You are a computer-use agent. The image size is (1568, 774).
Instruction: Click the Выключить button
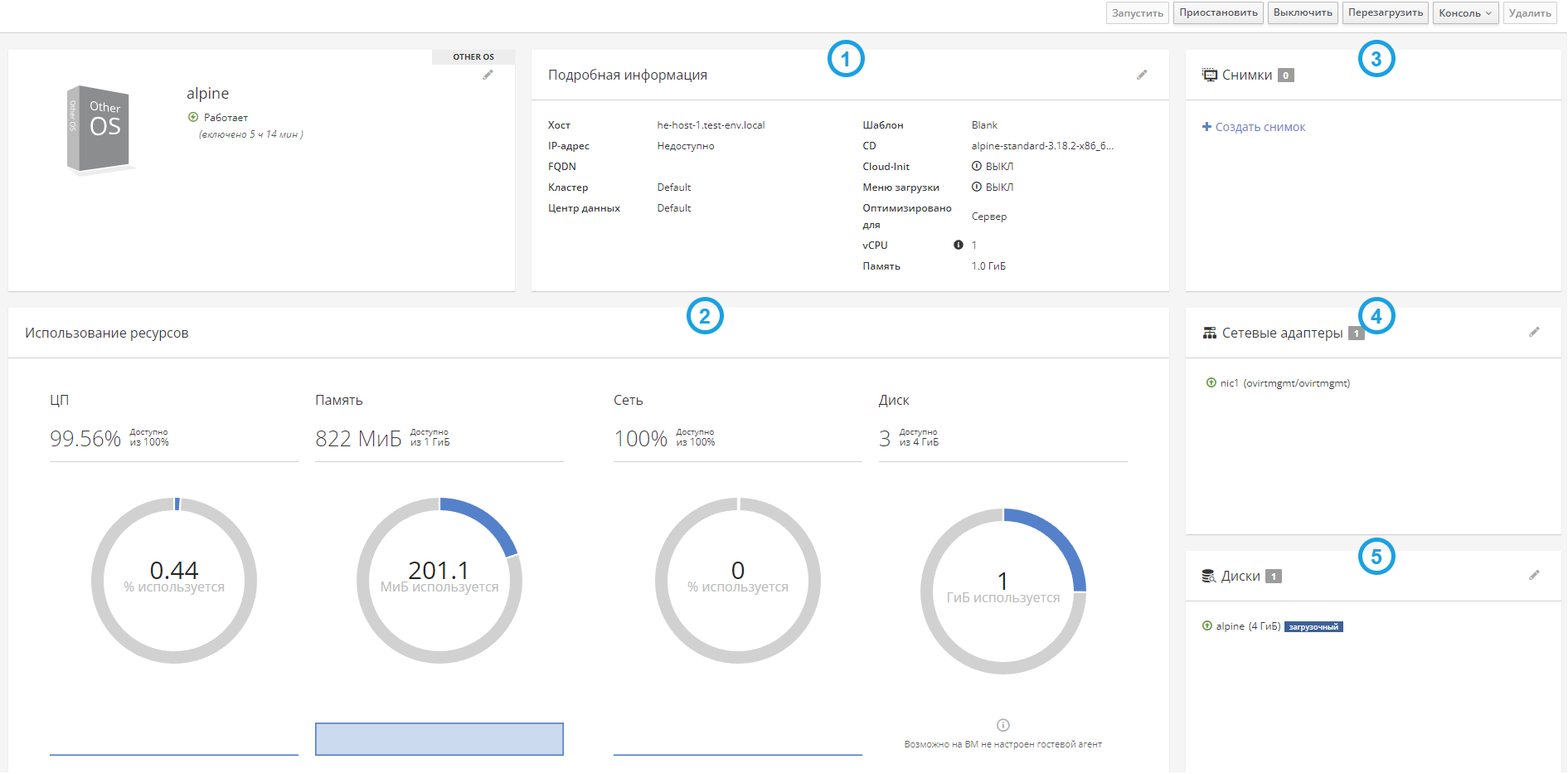pyautogui.click(x=1303, y=12)
